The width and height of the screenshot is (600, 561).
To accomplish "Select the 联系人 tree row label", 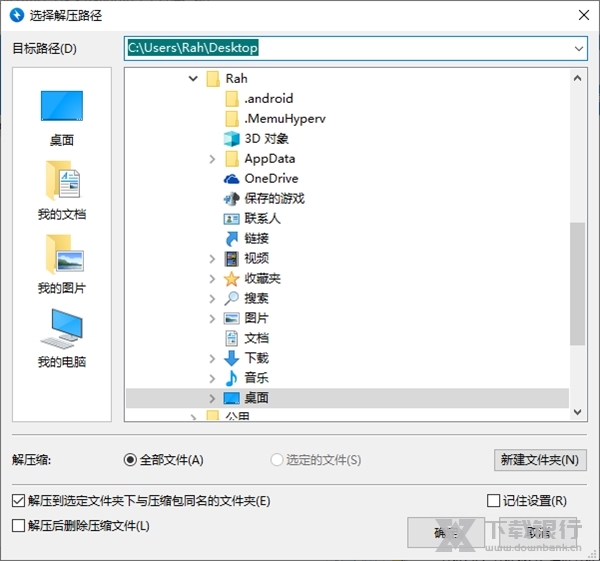I will pyautogui.click(x=262, y=219).
